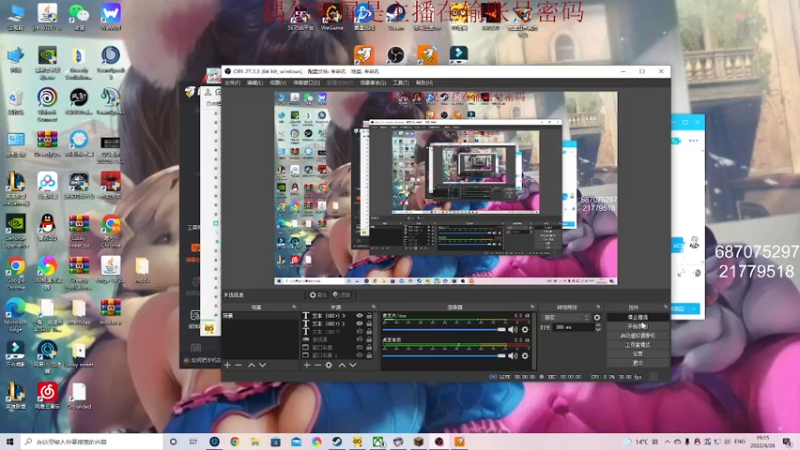Viewport: 800px width, 450px height.
Task: Open the WeChat desktop icon
Action: pyautogui.click(x=79, y=17)
